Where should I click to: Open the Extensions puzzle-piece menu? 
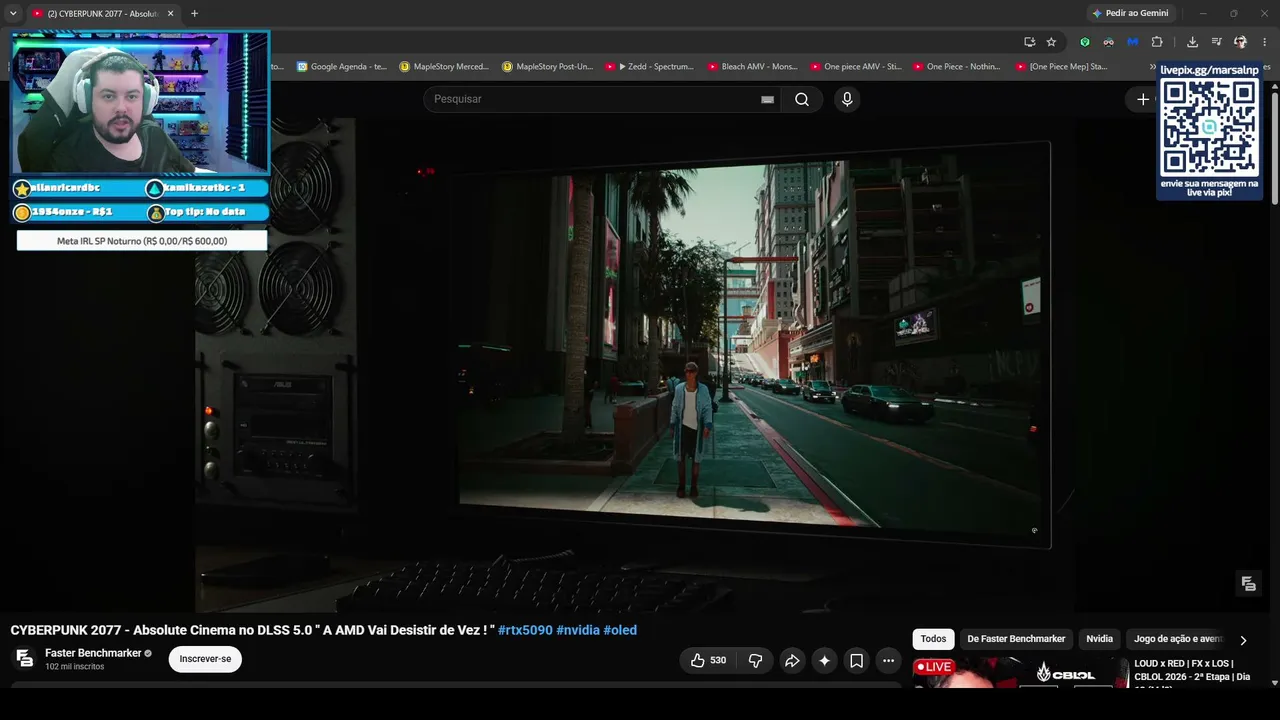point(1157,42)
